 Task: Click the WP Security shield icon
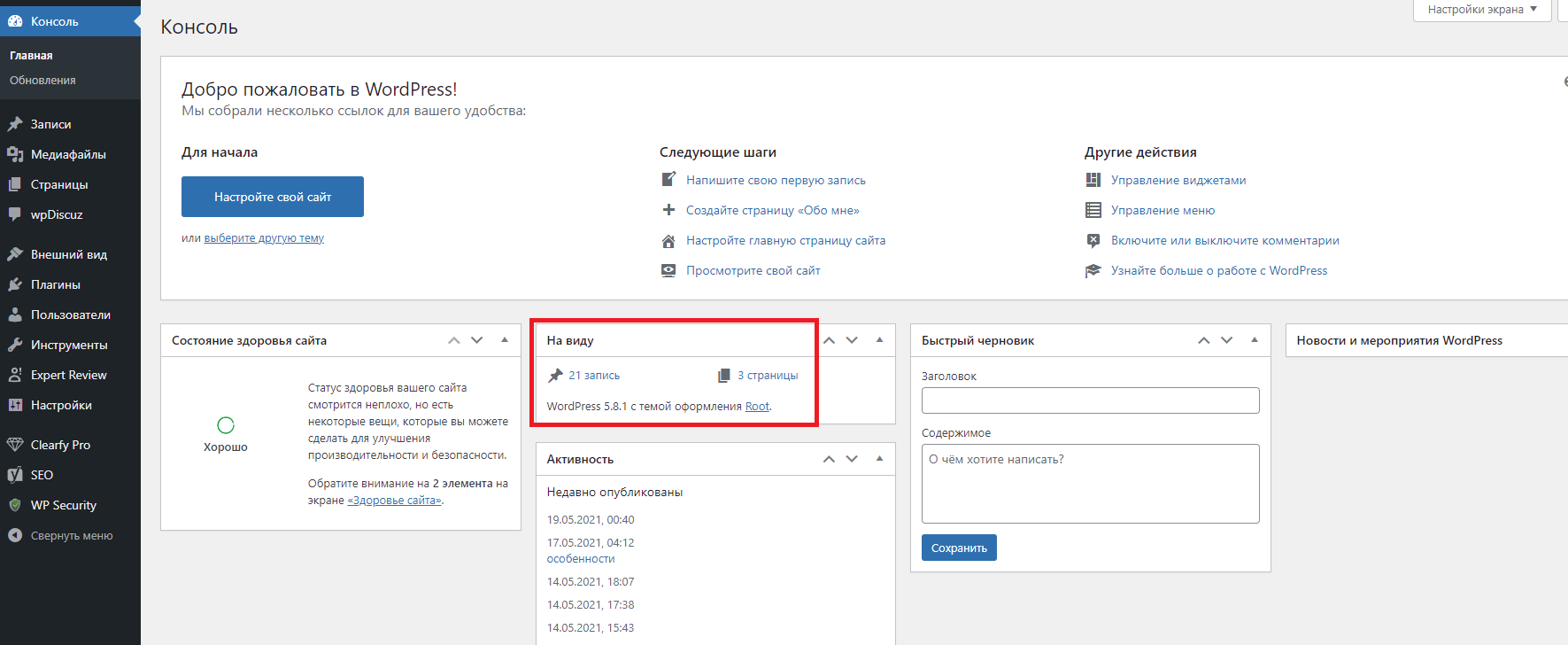(x=15, y=505)
